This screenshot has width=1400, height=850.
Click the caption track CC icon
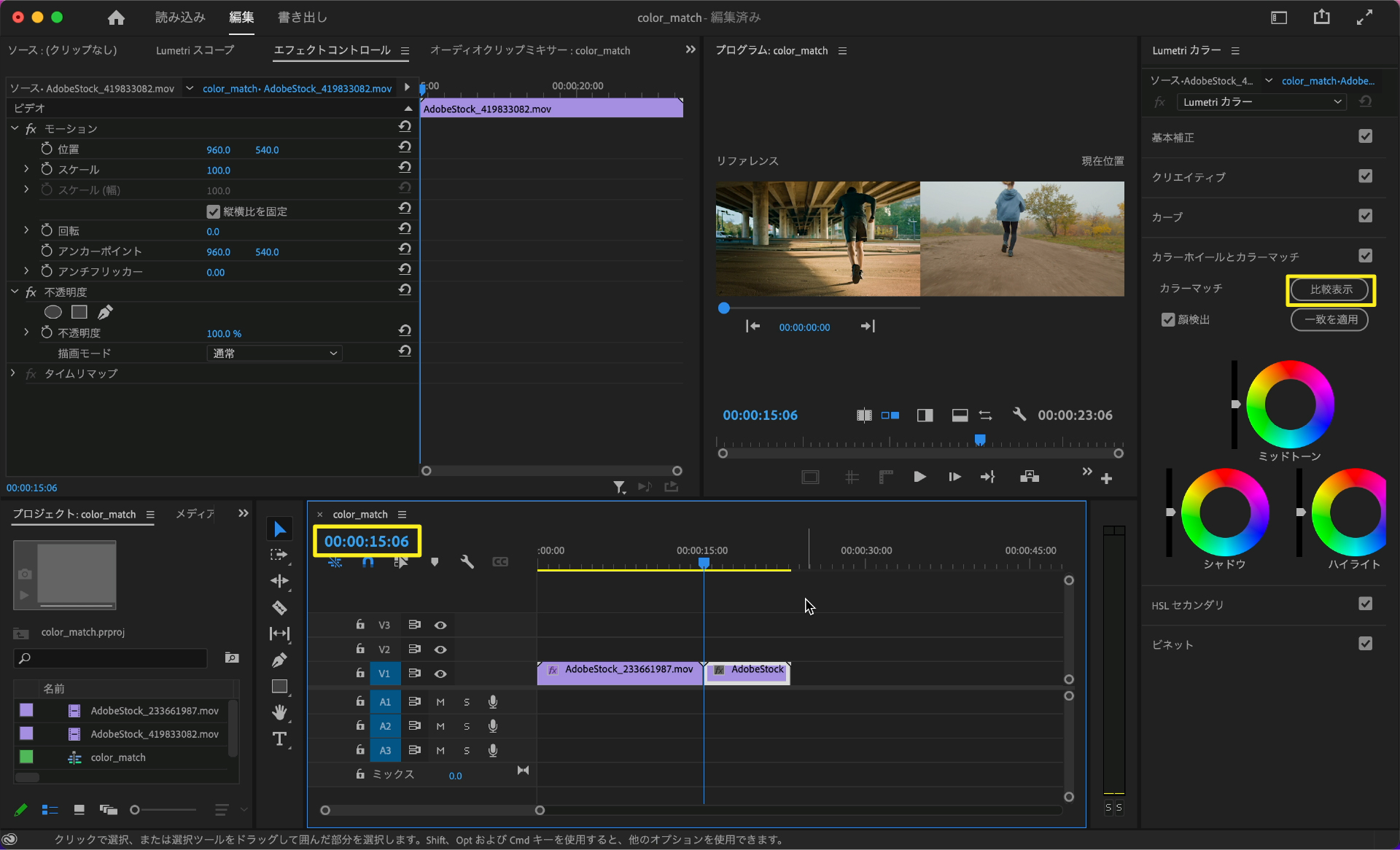click(500, 562)
